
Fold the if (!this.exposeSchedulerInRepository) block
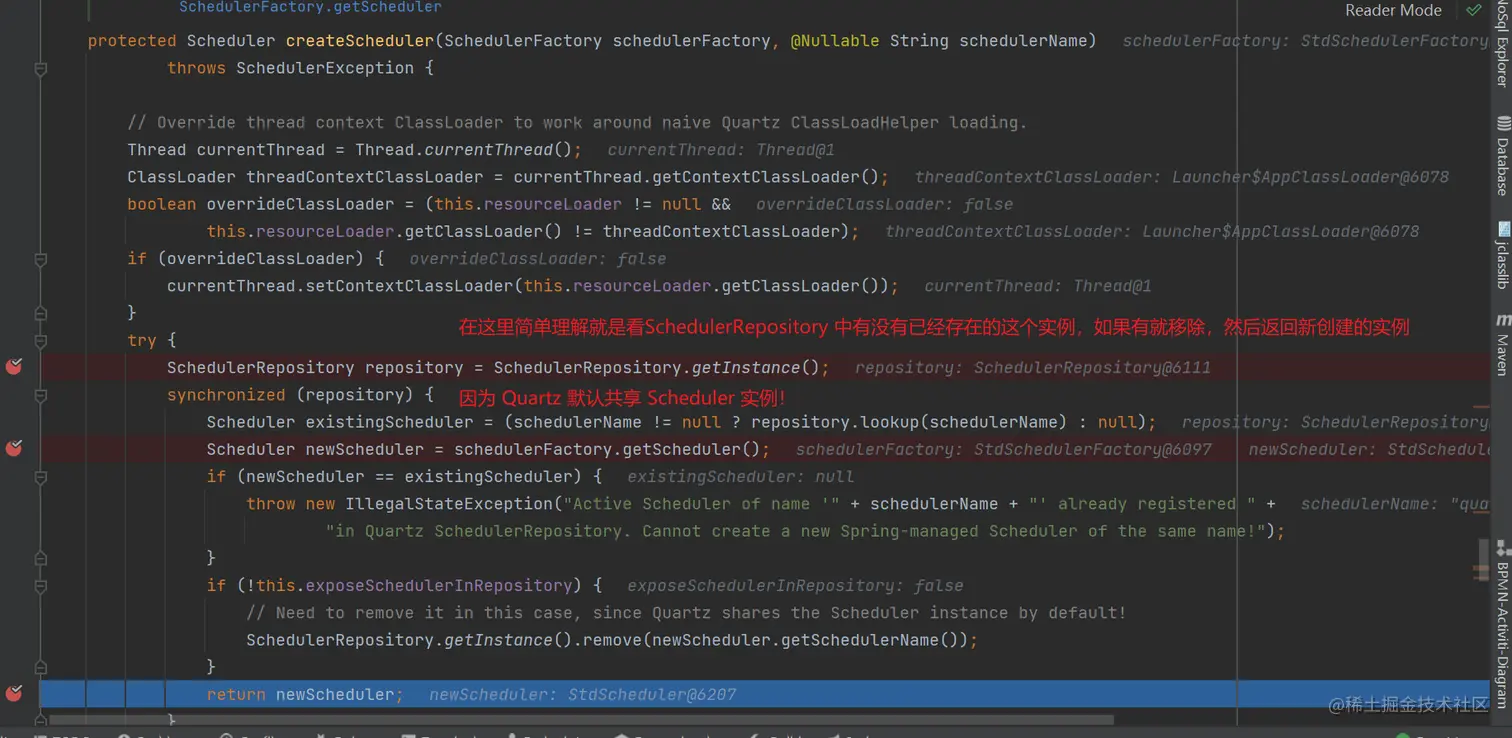pos(41,585)
